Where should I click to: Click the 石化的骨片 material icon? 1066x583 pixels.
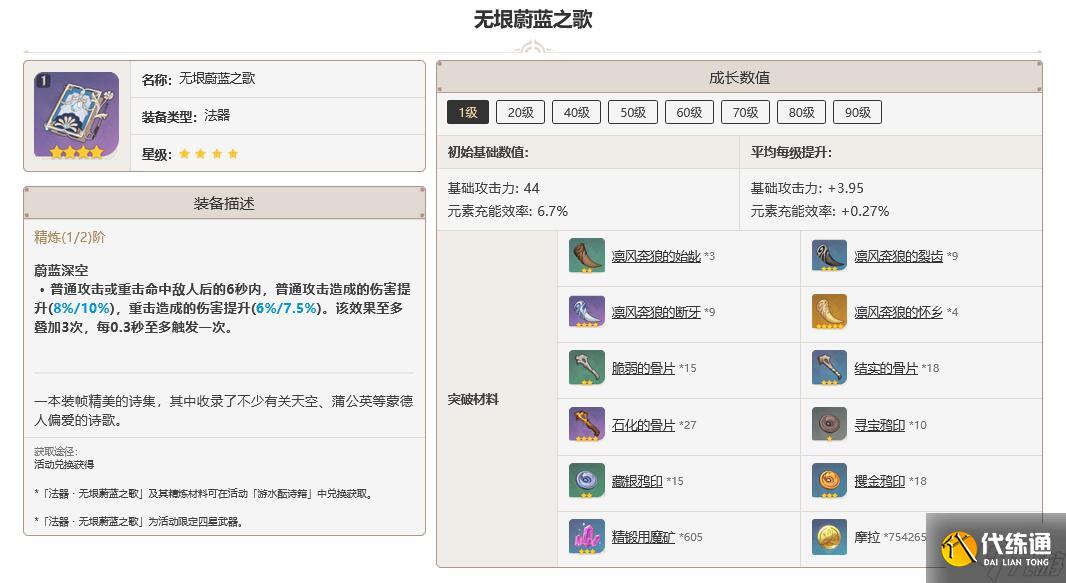(x=587, y=425)
